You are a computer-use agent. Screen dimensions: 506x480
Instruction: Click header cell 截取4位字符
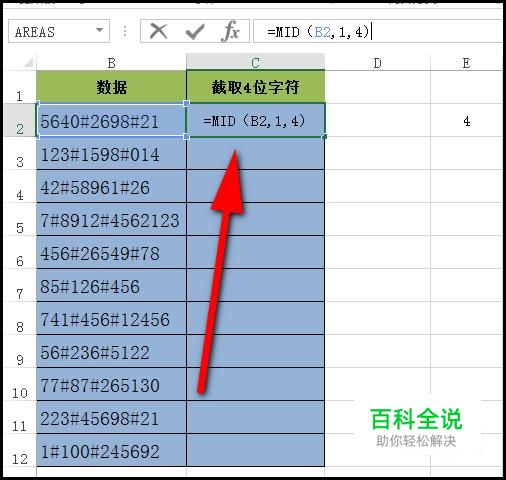pos(255,87)
